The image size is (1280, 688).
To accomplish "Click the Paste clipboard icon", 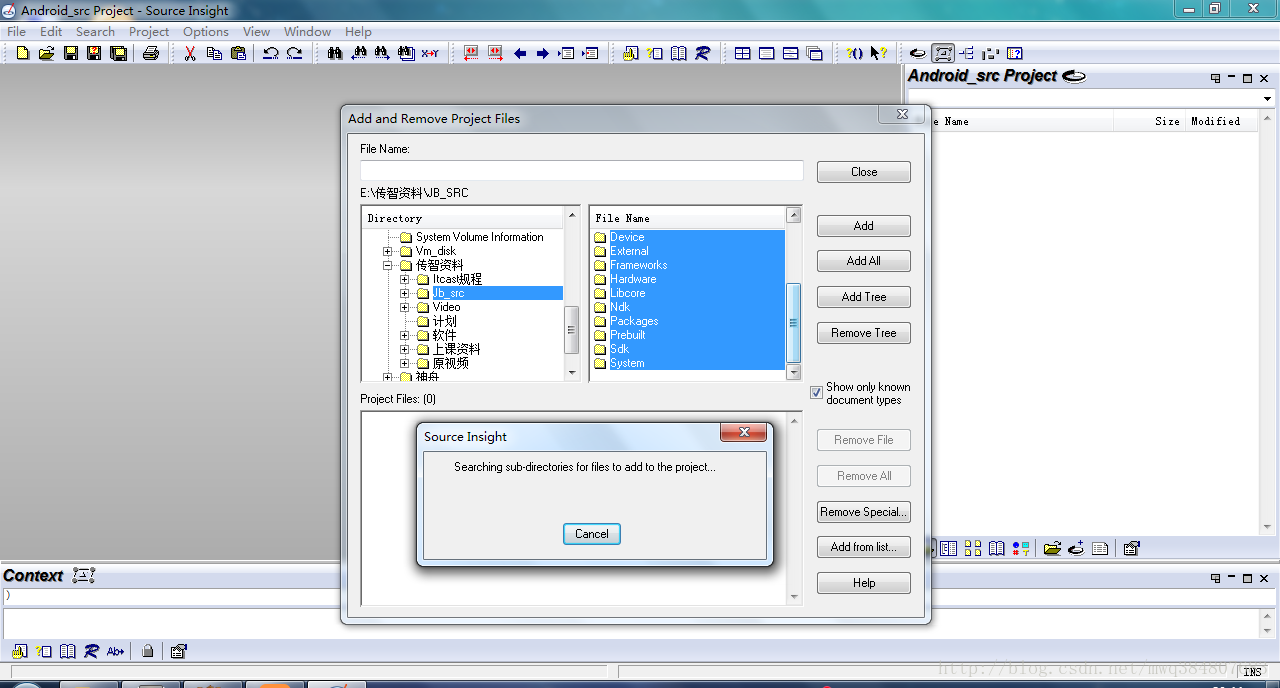I will click(238, 53).
